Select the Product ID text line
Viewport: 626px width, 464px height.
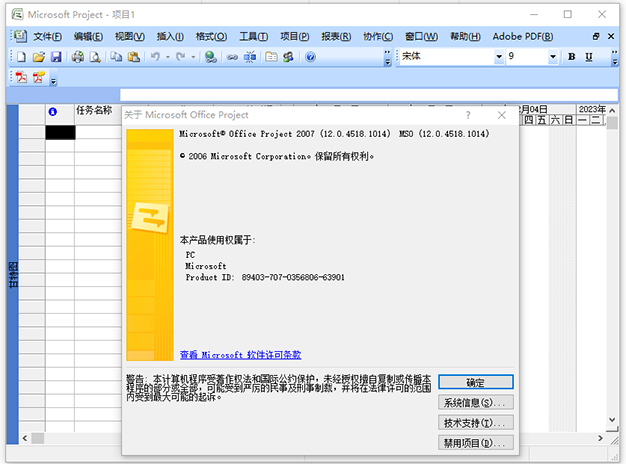pyautogui.click(x=265, y=278)
